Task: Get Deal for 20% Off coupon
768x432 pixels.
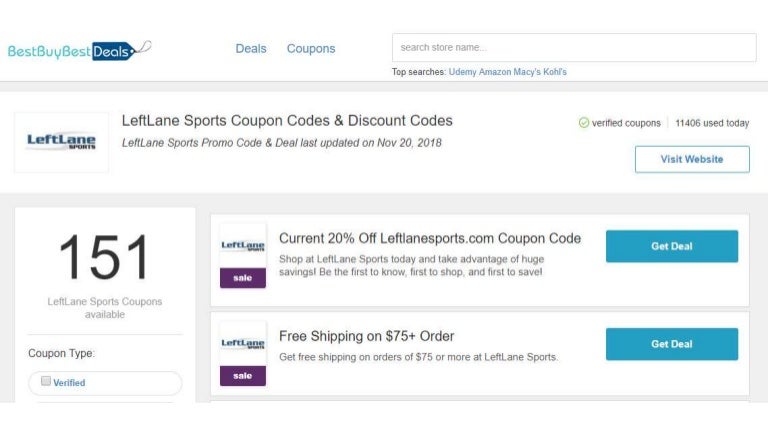Action: [x=671, y=246]
